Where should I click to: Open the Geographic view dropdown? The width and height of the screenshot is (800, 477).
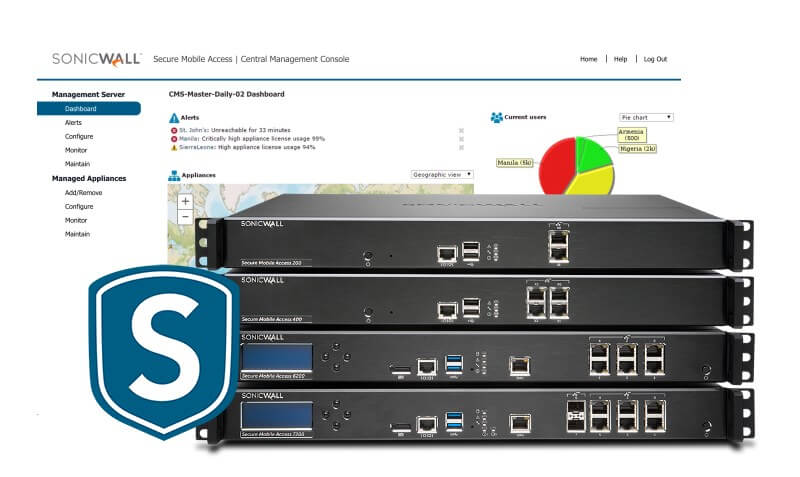coord(442,174)
